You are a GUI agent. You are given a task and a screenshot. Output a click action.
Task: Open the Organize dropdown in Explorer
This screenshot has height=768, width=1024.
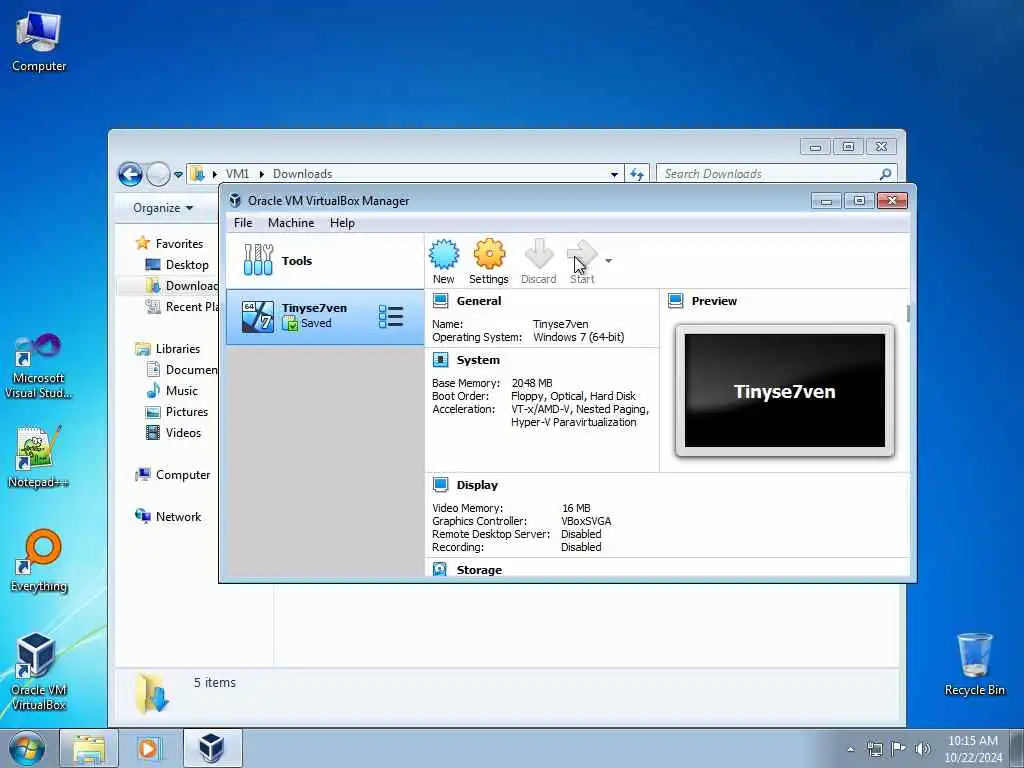pyautogui.click(x=163, y=208)
